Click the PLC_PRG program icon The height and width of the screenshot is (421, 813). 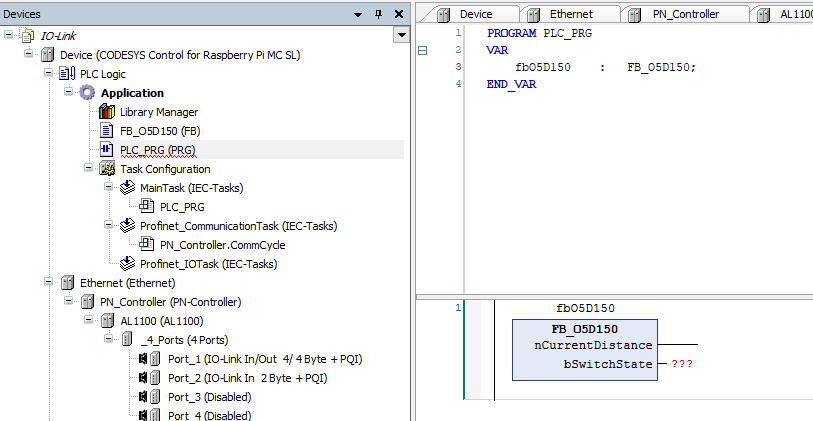coord(107,150)
